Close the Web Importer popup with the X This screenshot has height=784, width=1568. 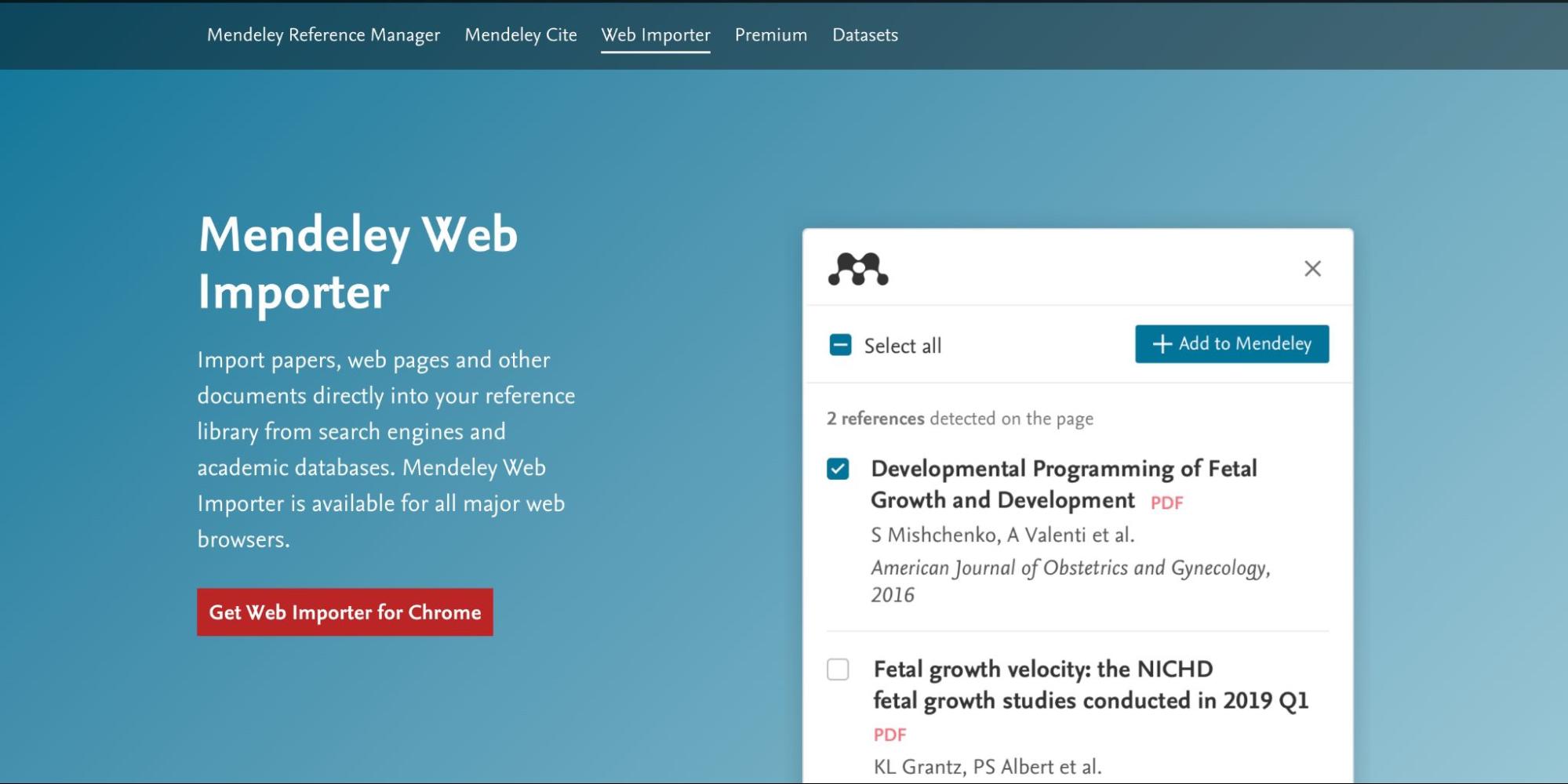click(x=1312, y=269)
